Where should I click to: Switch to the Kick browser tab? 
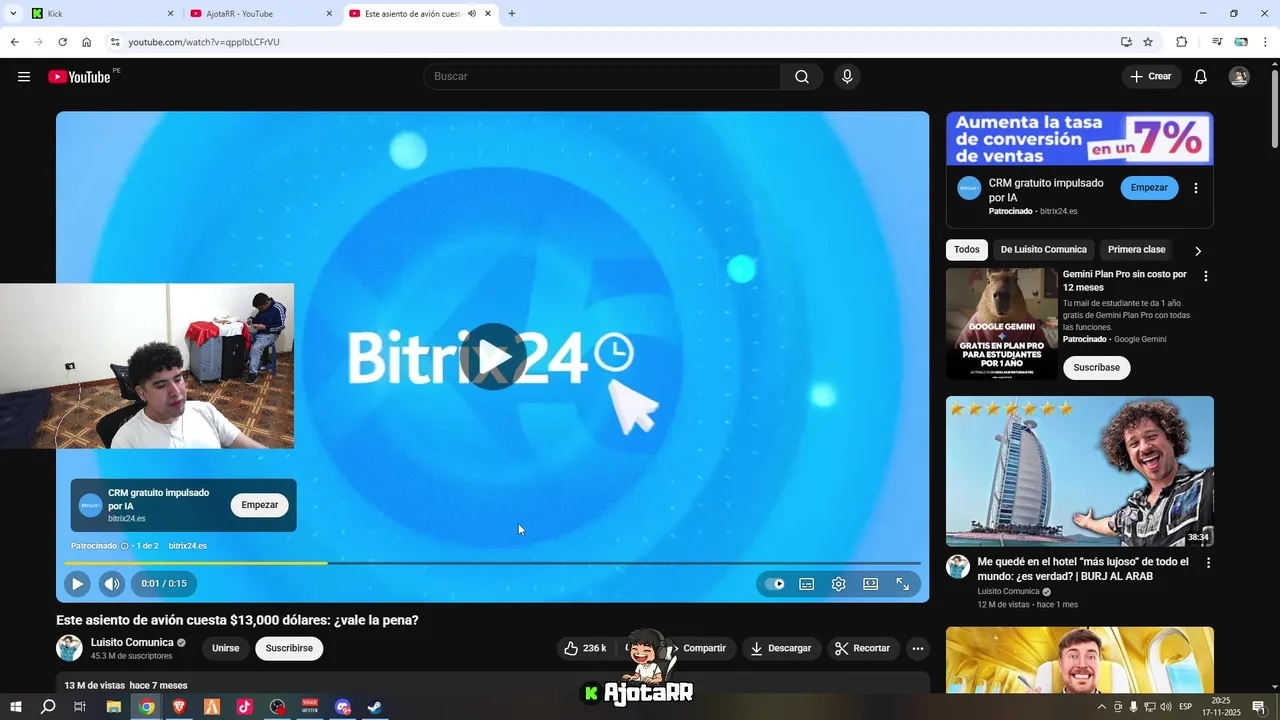tap(100, 14)
